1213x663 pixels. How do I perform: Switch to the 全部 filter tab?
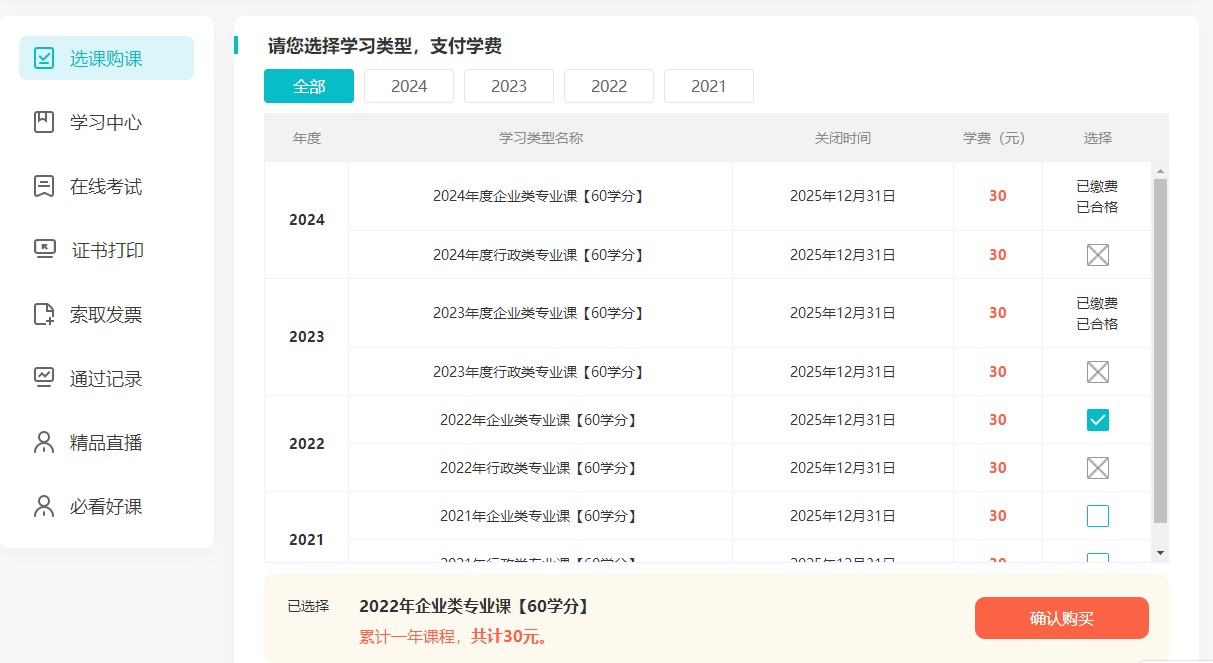click(x=308, y=86)
